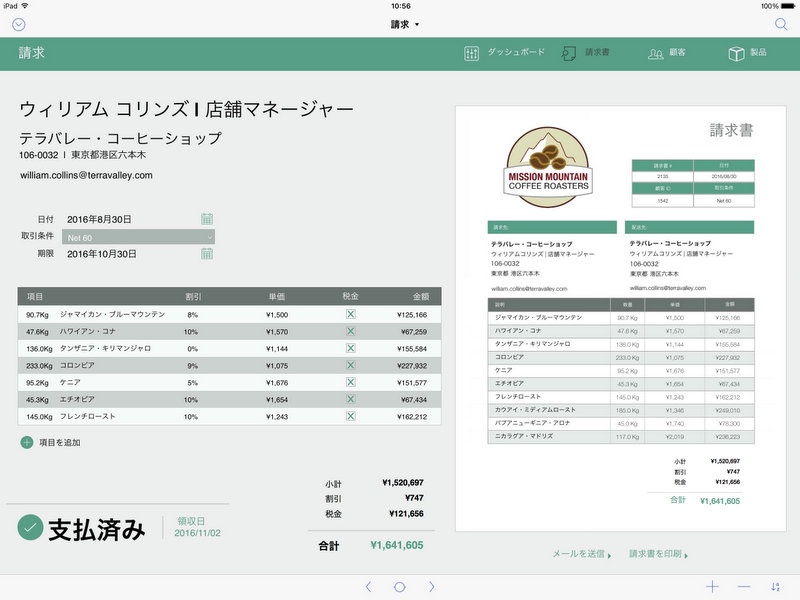
Task: Click the plus icon beside 項目を追加
Action: click(x=26, y=442)
